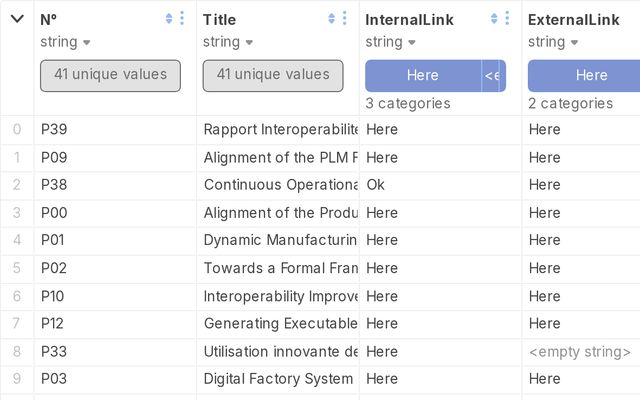640x400 pixels.
Task: Click the Digital Factory System title cell
Action: (x=278, y=379)
